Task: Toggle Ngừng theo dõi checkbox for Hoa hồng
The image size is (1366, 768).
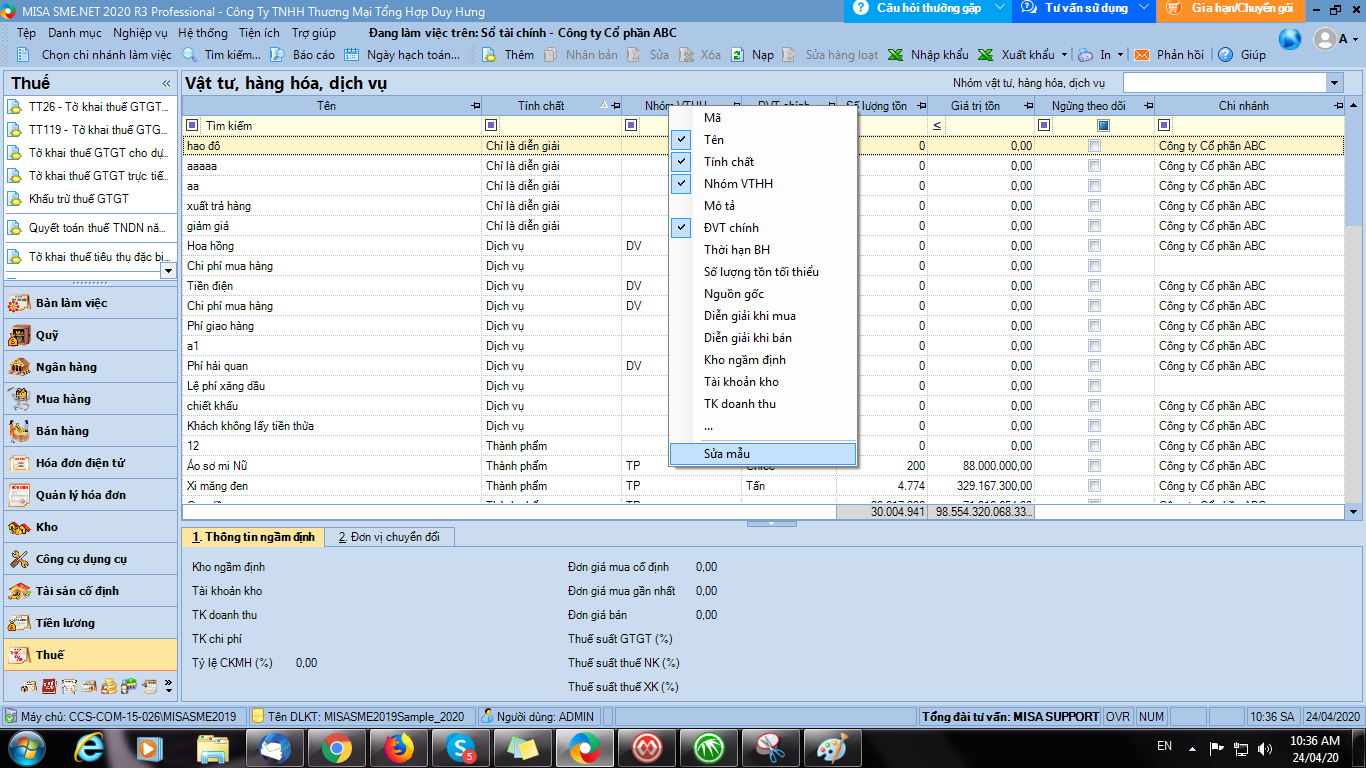Action: [x=1095, y=246]
